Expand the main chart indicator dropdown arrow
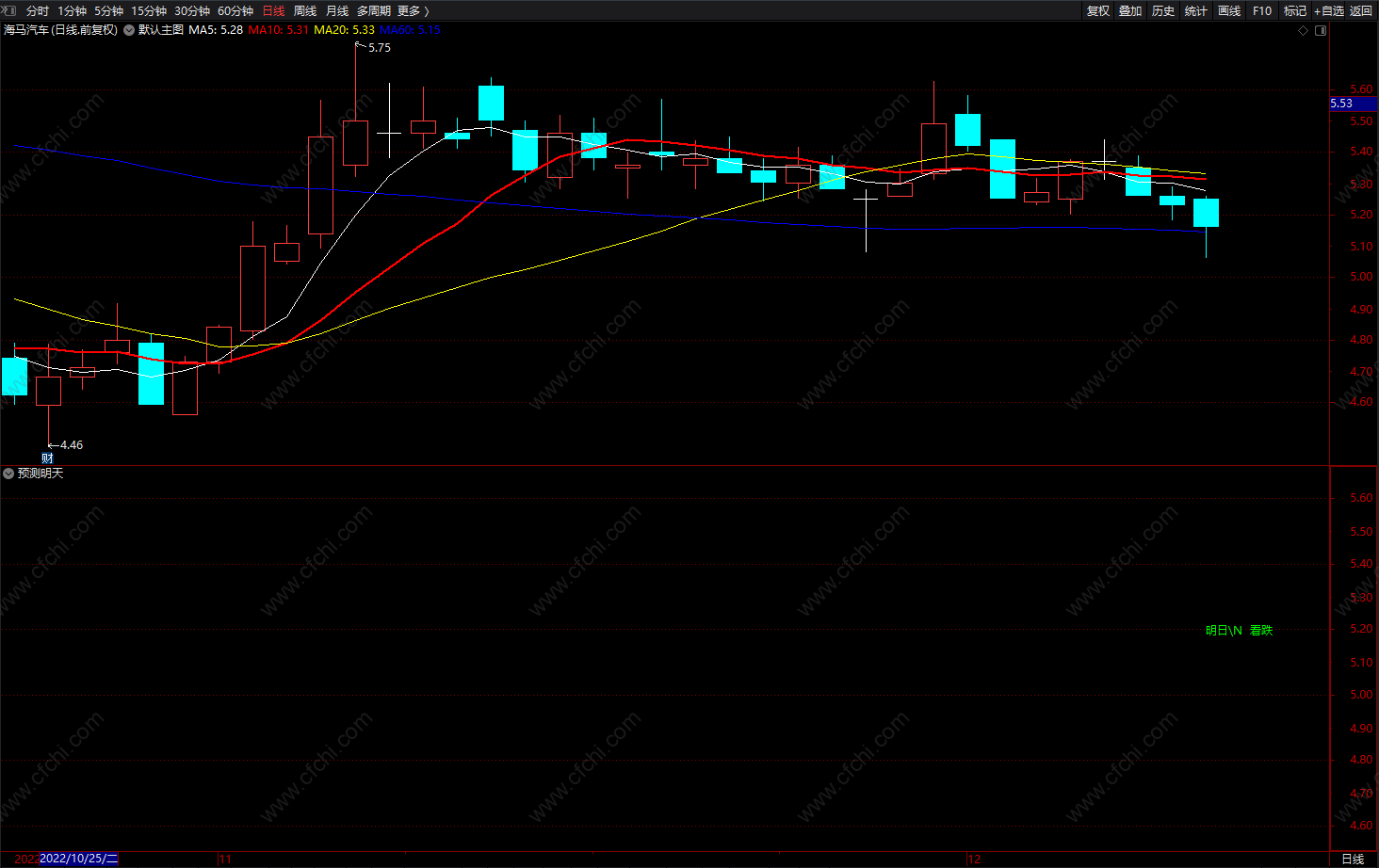The image size is (1379, 868). click(x=129, y=30)
